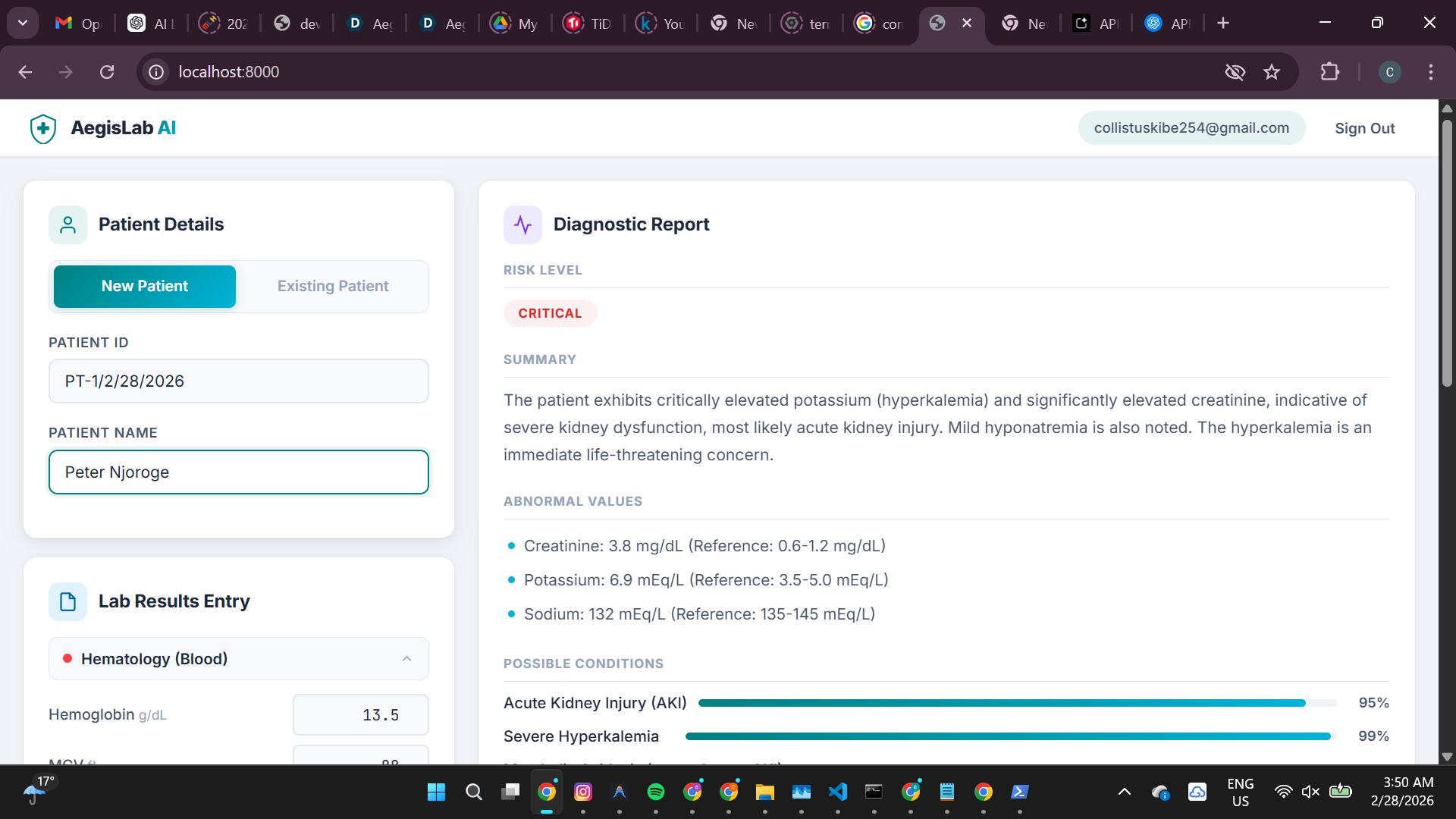The width and height of the screenshot is (1456, 819).
Task: Bookmark this page with the star icon
Action: pos(1272,72)
